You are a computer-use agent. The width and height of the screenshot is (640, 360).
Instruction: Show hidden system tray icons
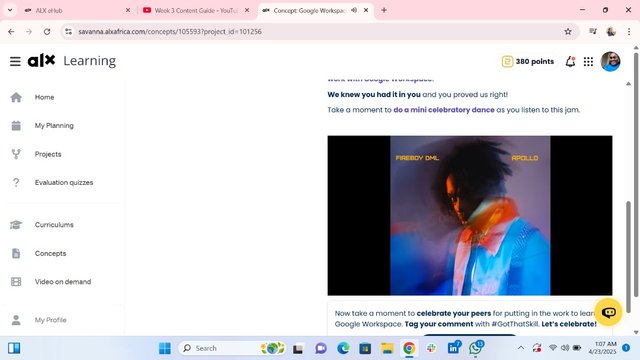[521, 348]
